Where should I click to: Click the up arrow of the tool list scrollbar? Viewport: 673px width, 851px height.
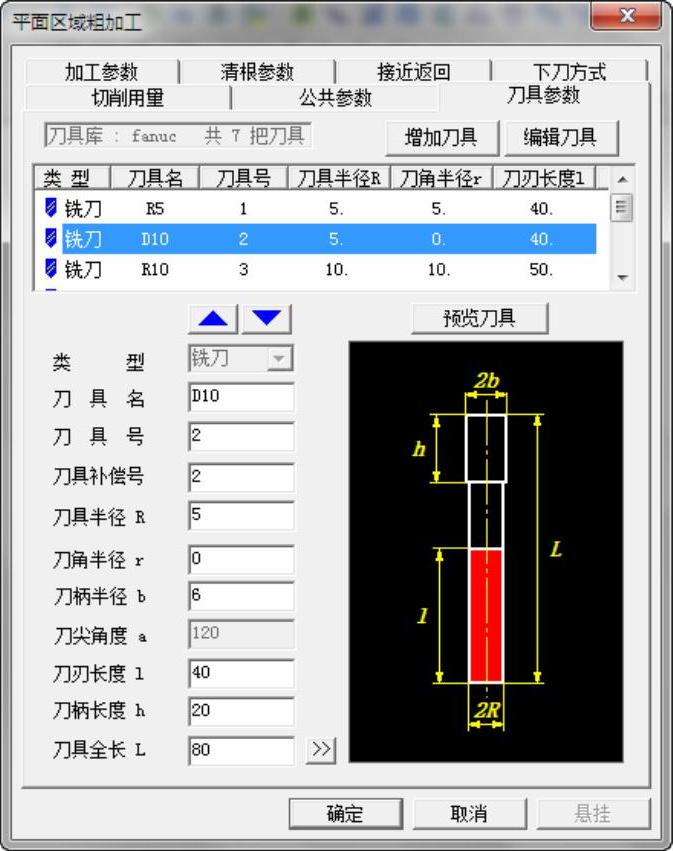click(622, 179)
